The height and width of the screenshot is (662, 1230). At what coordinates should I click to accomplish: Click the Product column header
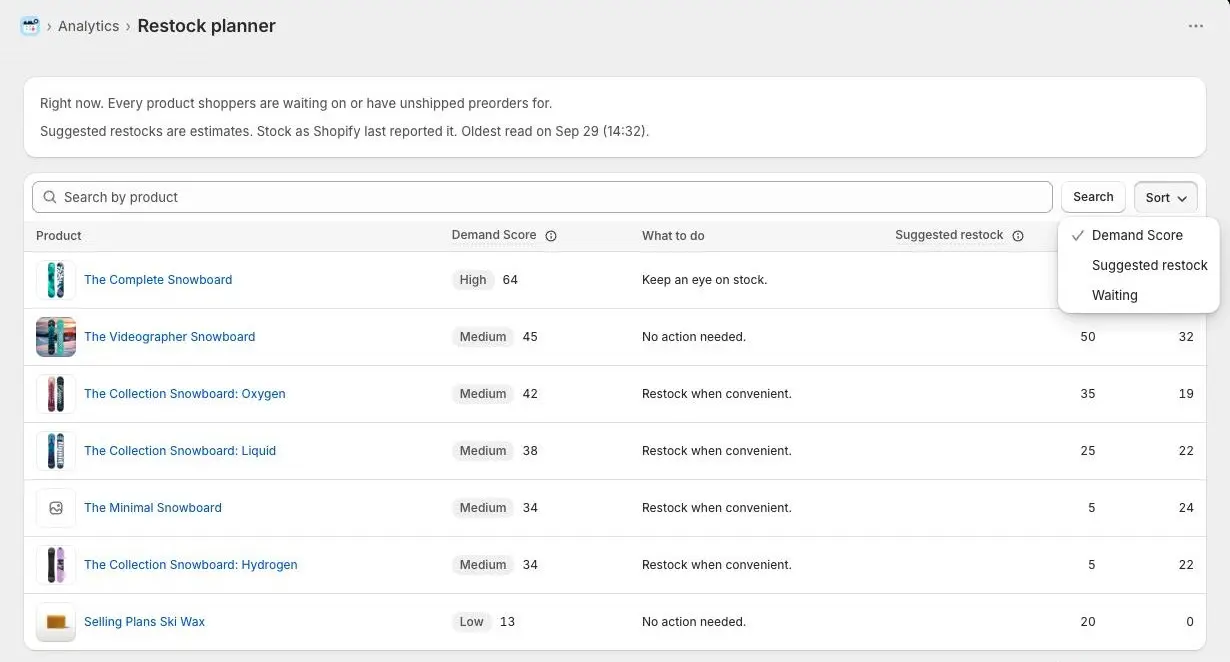59,236
